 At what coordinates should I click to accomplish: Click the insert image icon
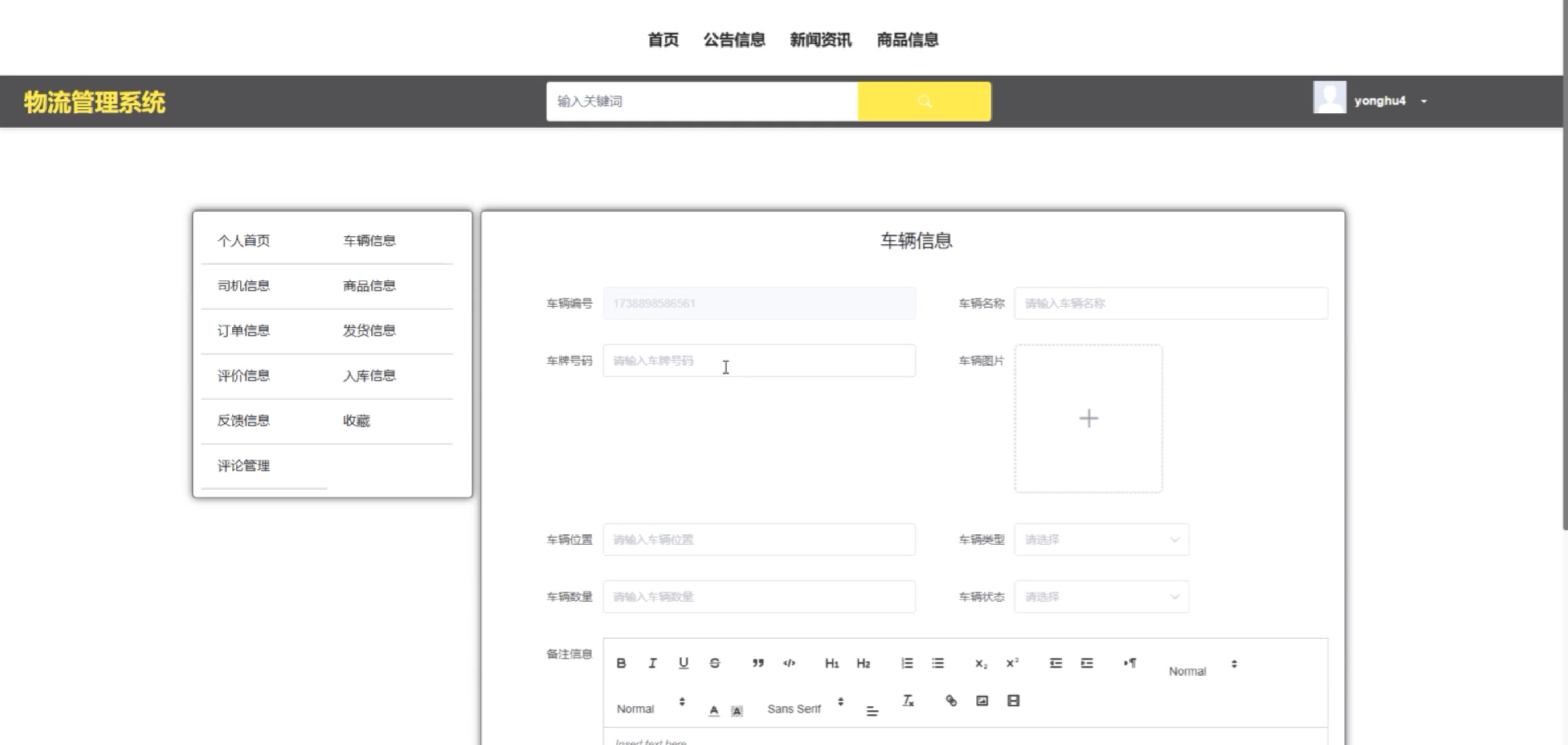(x=982, y=701)
